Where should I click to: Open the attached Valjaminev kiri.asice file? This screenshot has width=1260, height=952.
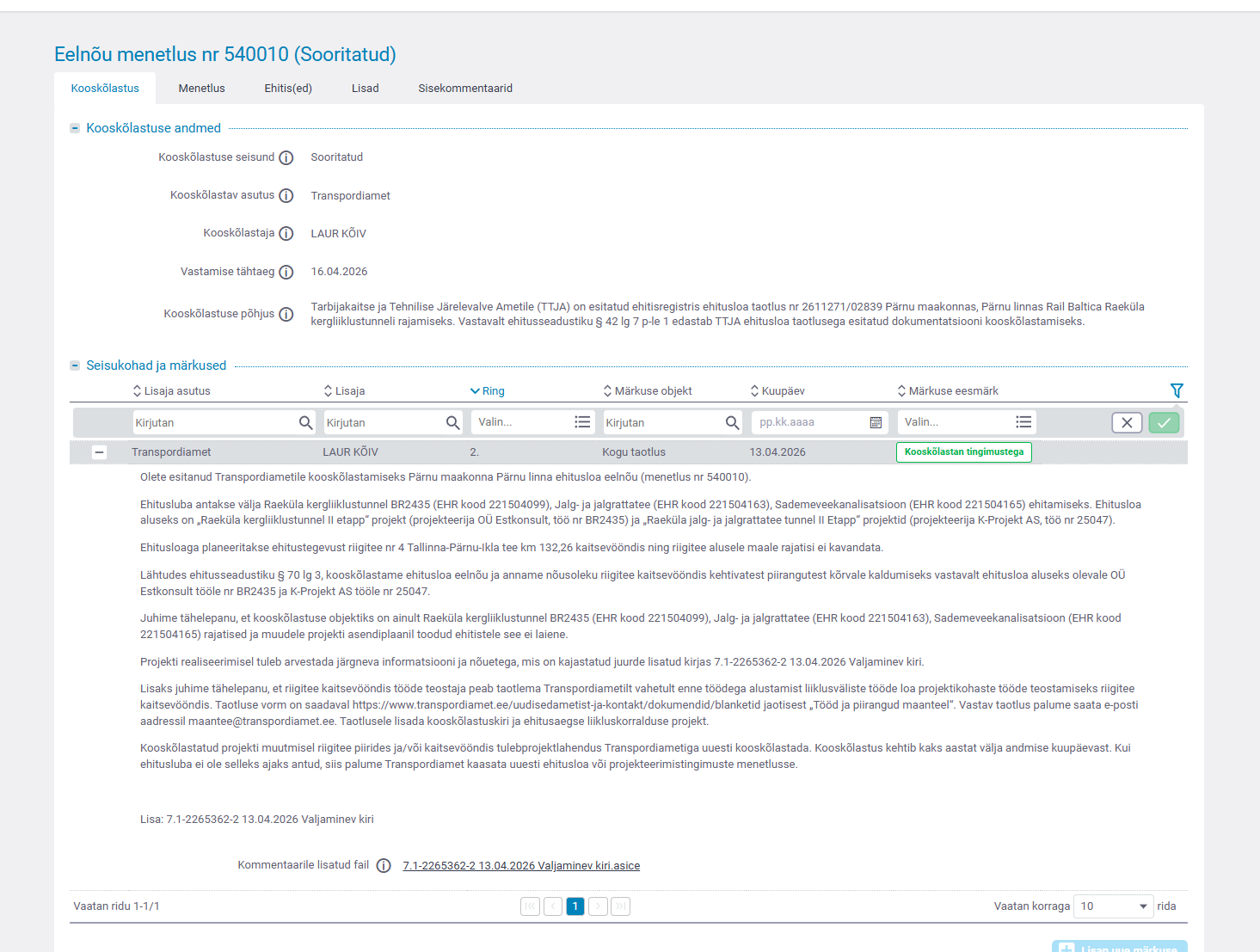click(x=521, y=866)
